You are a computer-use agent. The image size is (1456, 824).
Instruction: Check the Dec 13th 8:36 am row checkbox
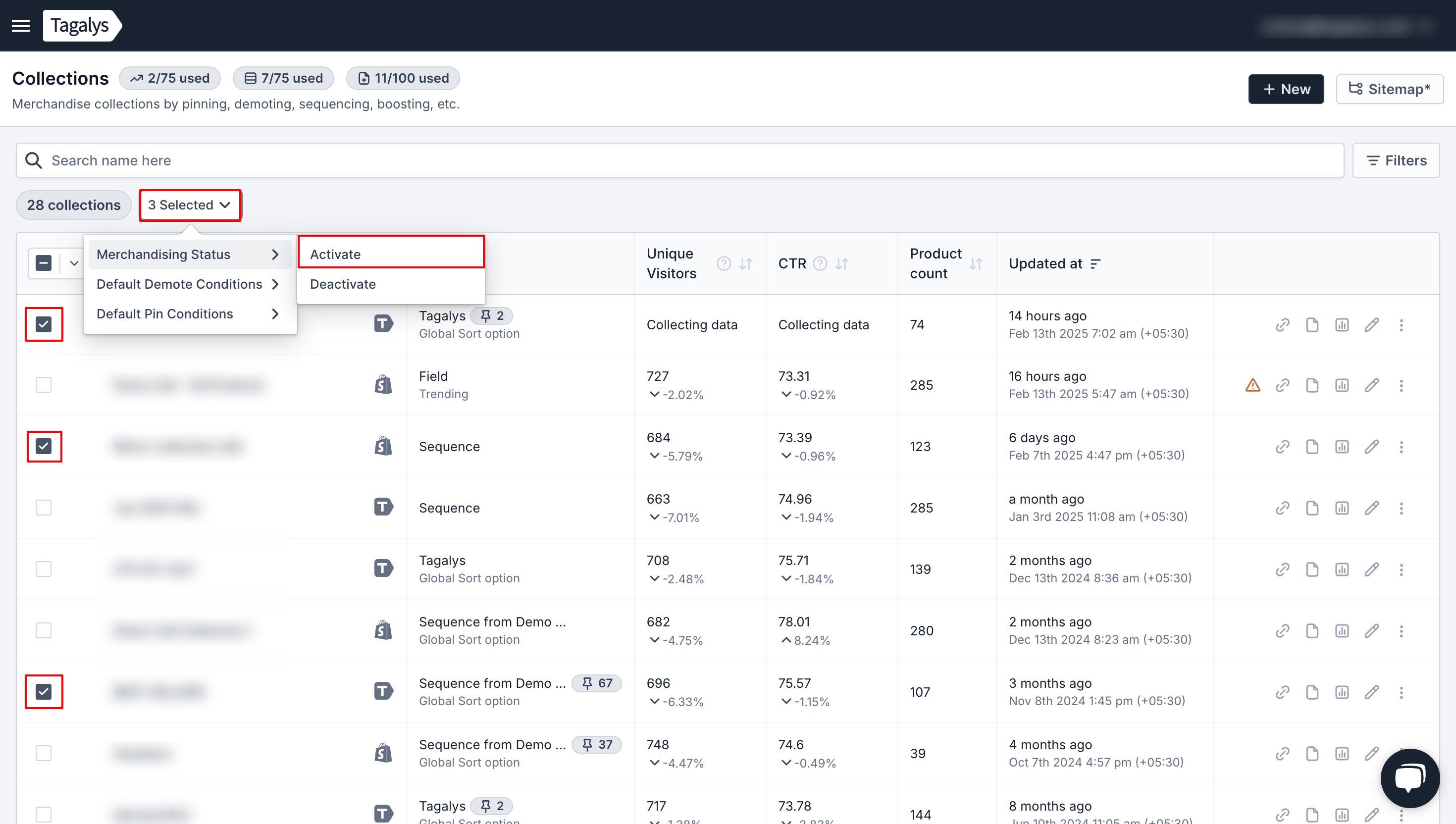pos(44,569)
